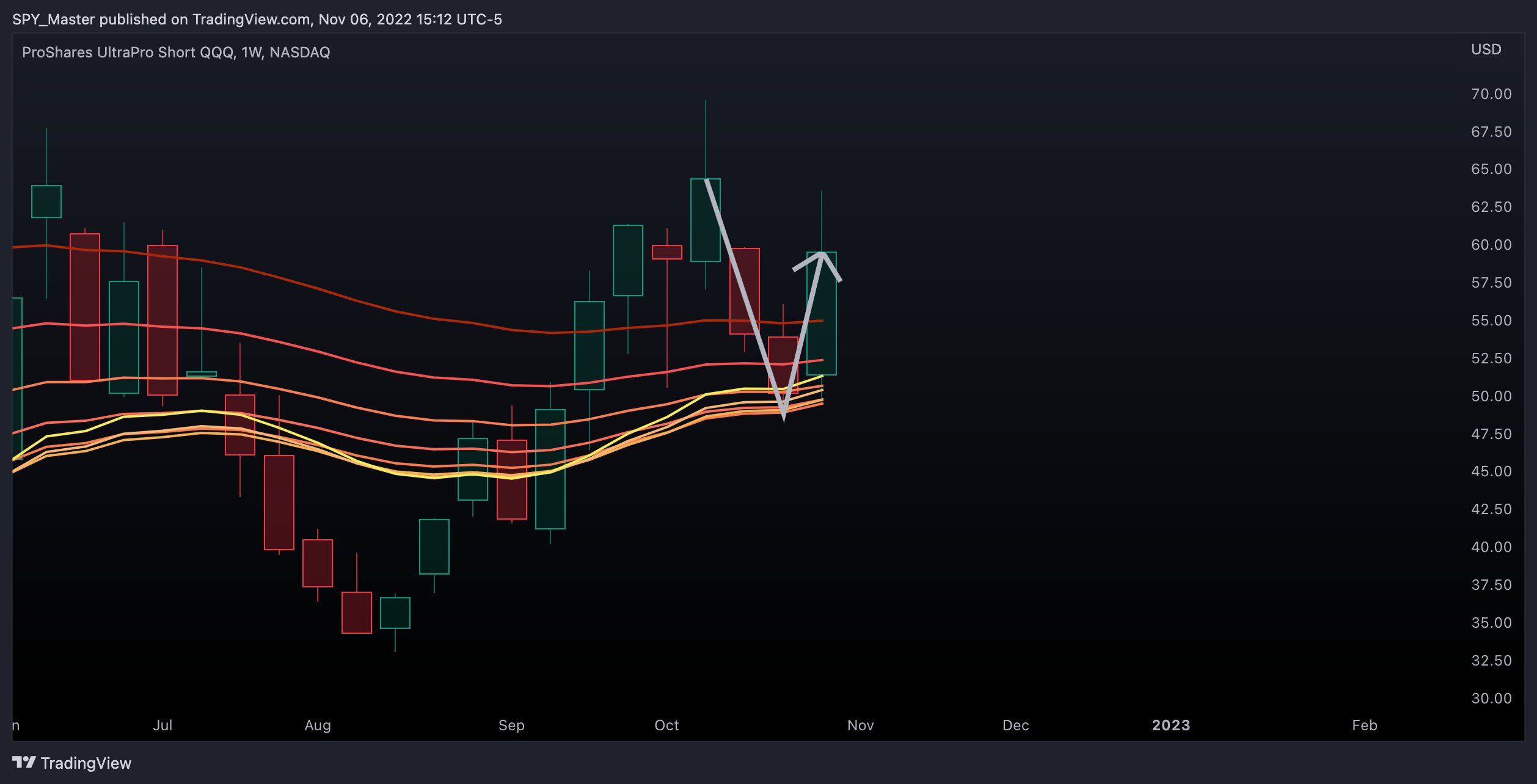Click the Aug label on time axis
The height and width of the screenshot is (784, 1537).
[318, 725]
